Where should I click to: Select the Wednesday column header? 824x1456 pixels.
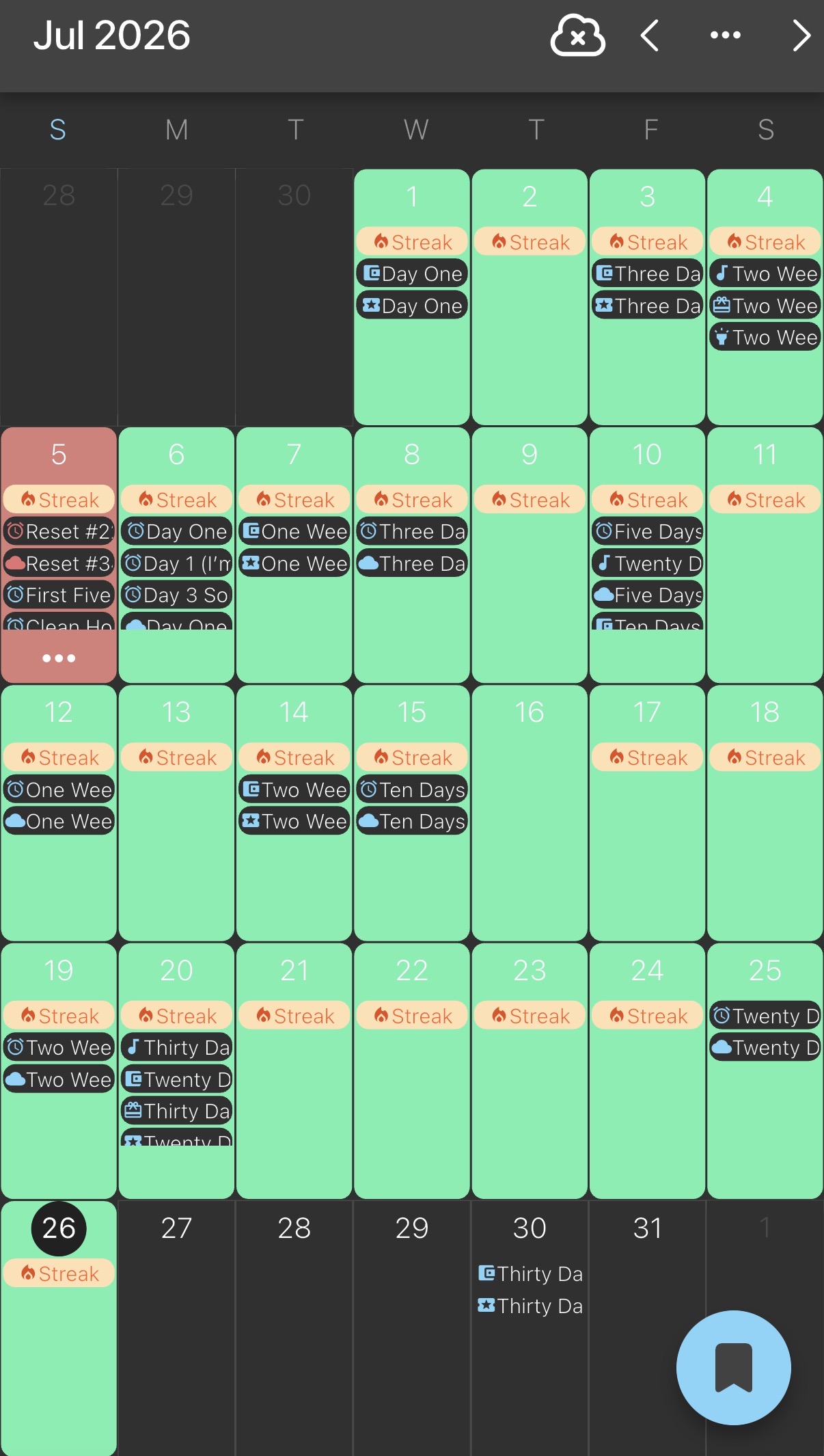coord(416,129)
